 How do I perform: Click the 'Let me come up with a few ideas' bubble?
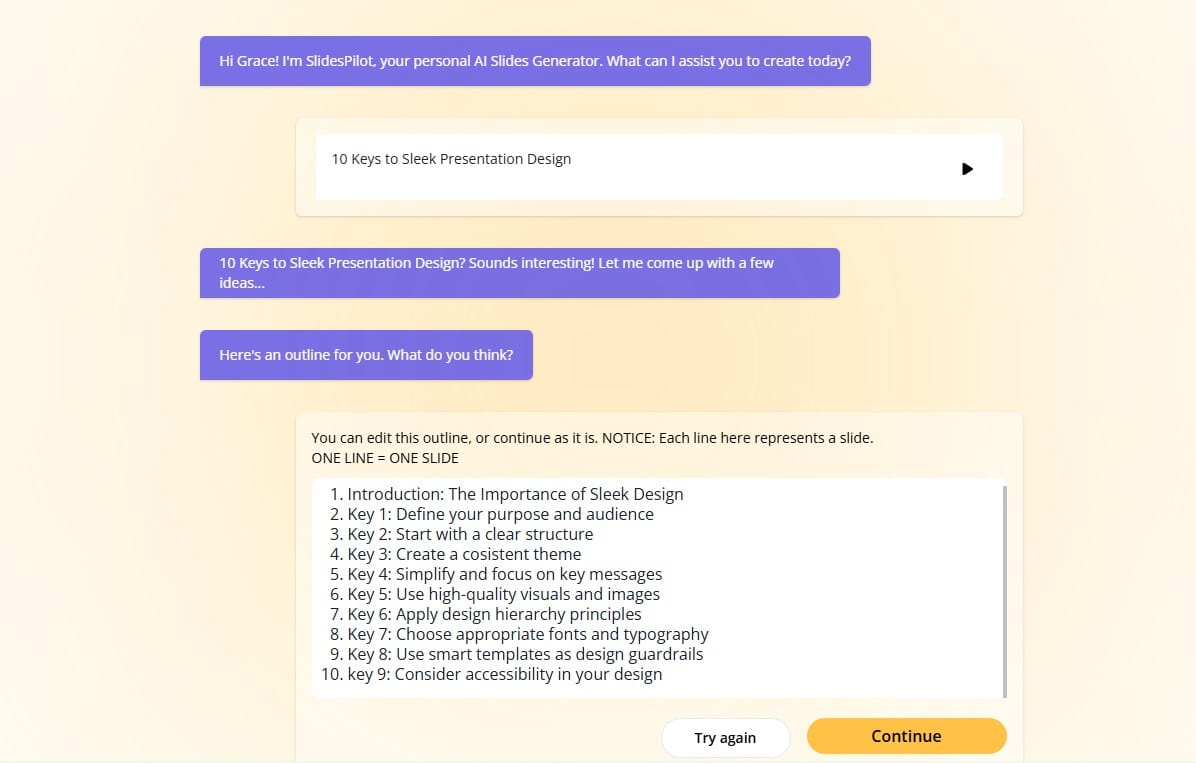[519, 273]
